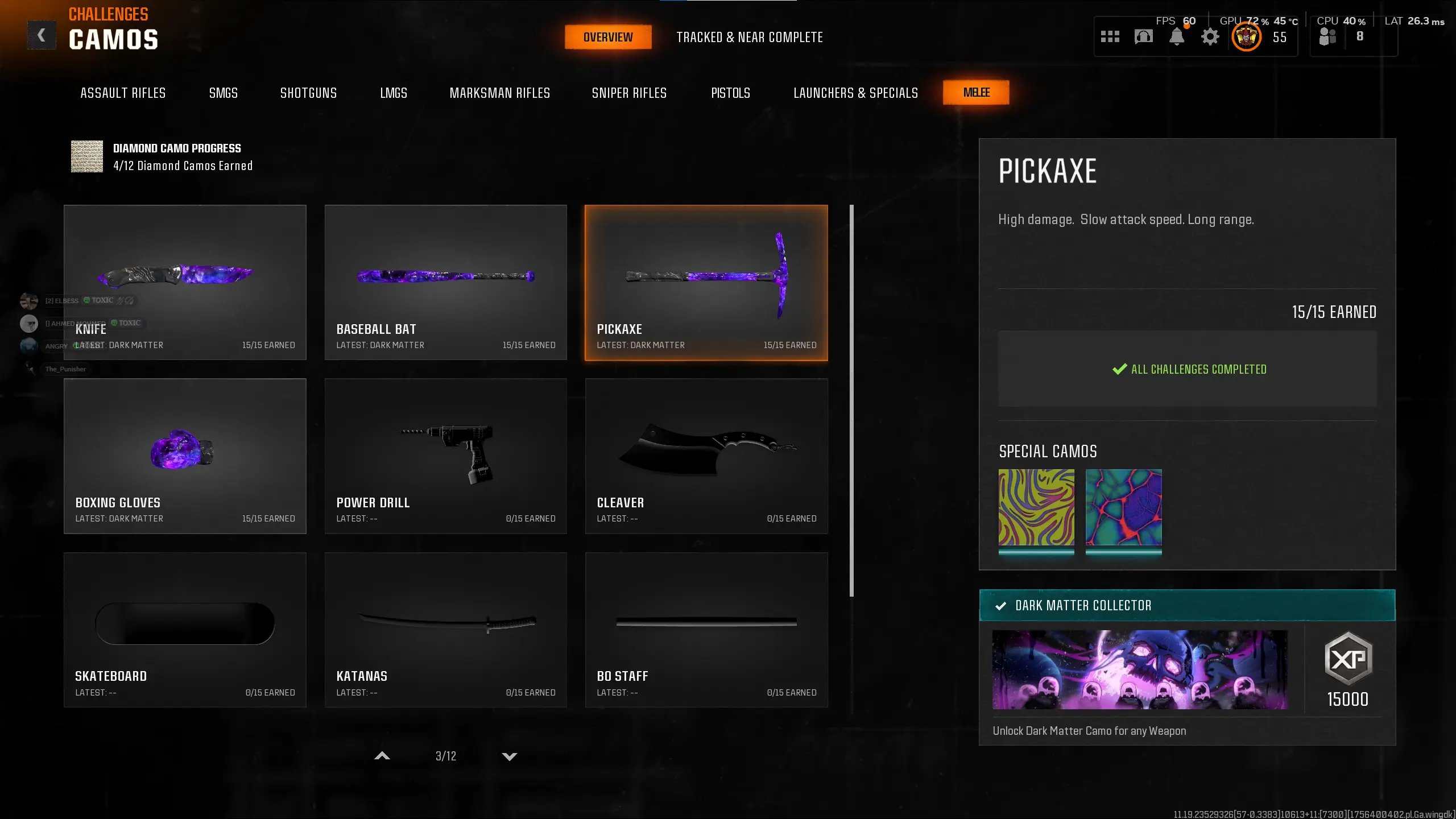Open the grid menu icon
1456x819 pixels.
tap(1110, 37)
